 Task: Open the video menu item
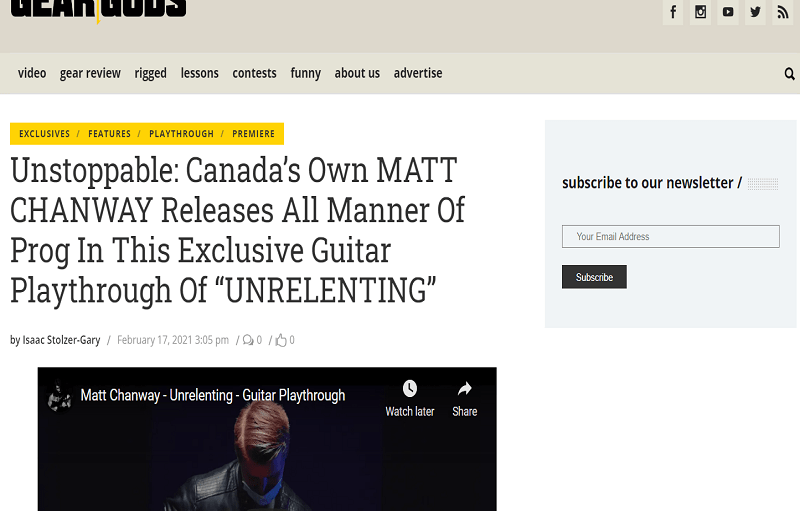coord(32,73)
